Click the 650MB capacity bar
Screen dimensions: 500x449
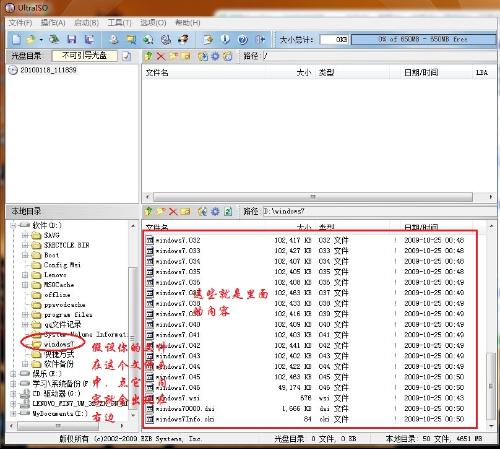[423, 39]
